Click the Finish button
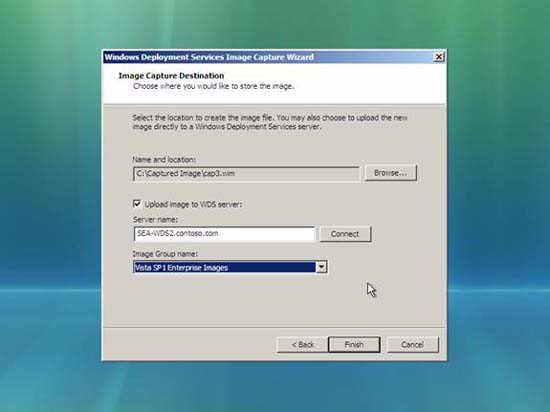Image resolution: width=550 pixels, height=412 pixels. point(354,345)
